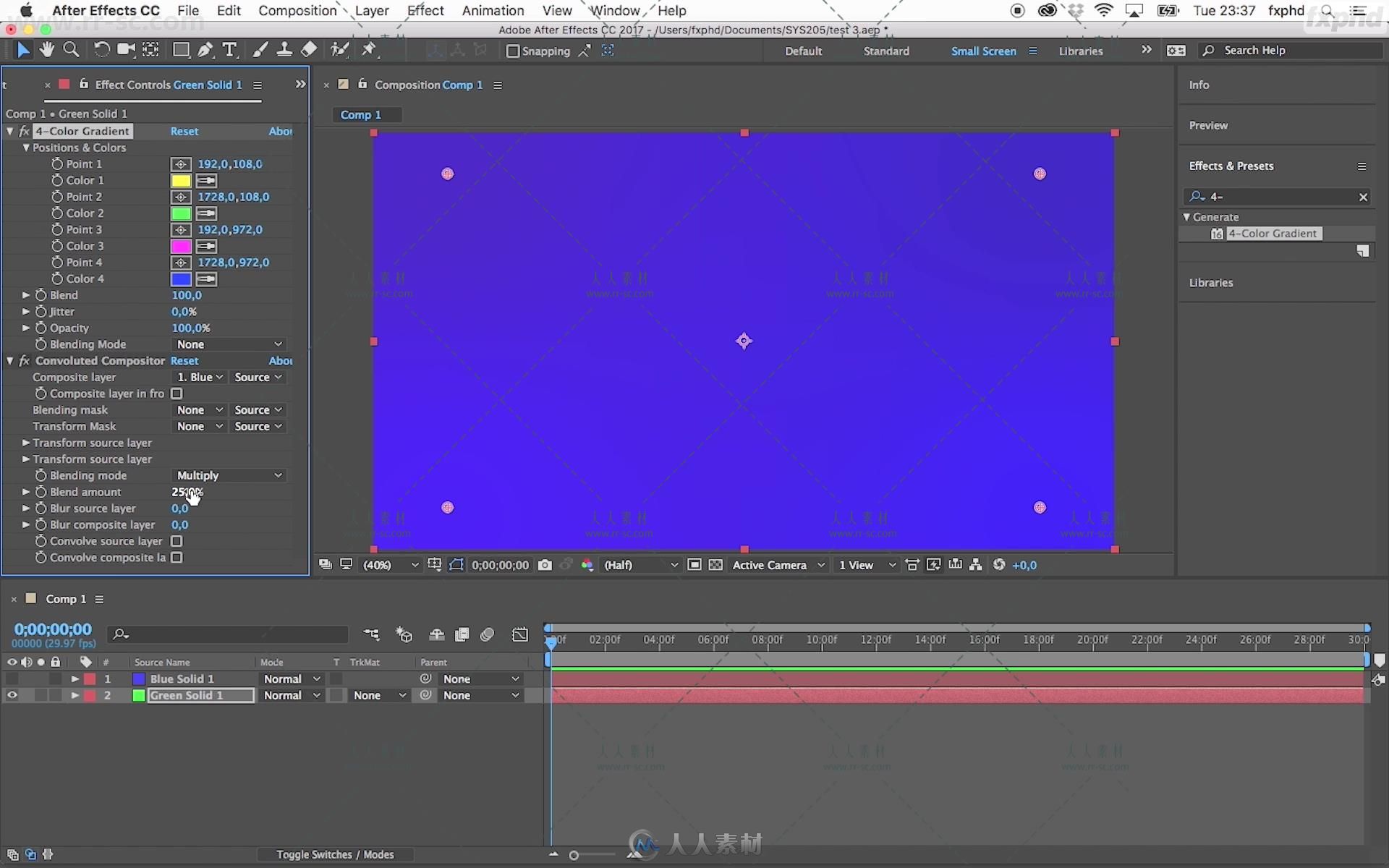Toggle Jitter stopwatch keyframing
Image resolution: width=1389 pixels, height=868 pixels.
(x=41, y=312)
